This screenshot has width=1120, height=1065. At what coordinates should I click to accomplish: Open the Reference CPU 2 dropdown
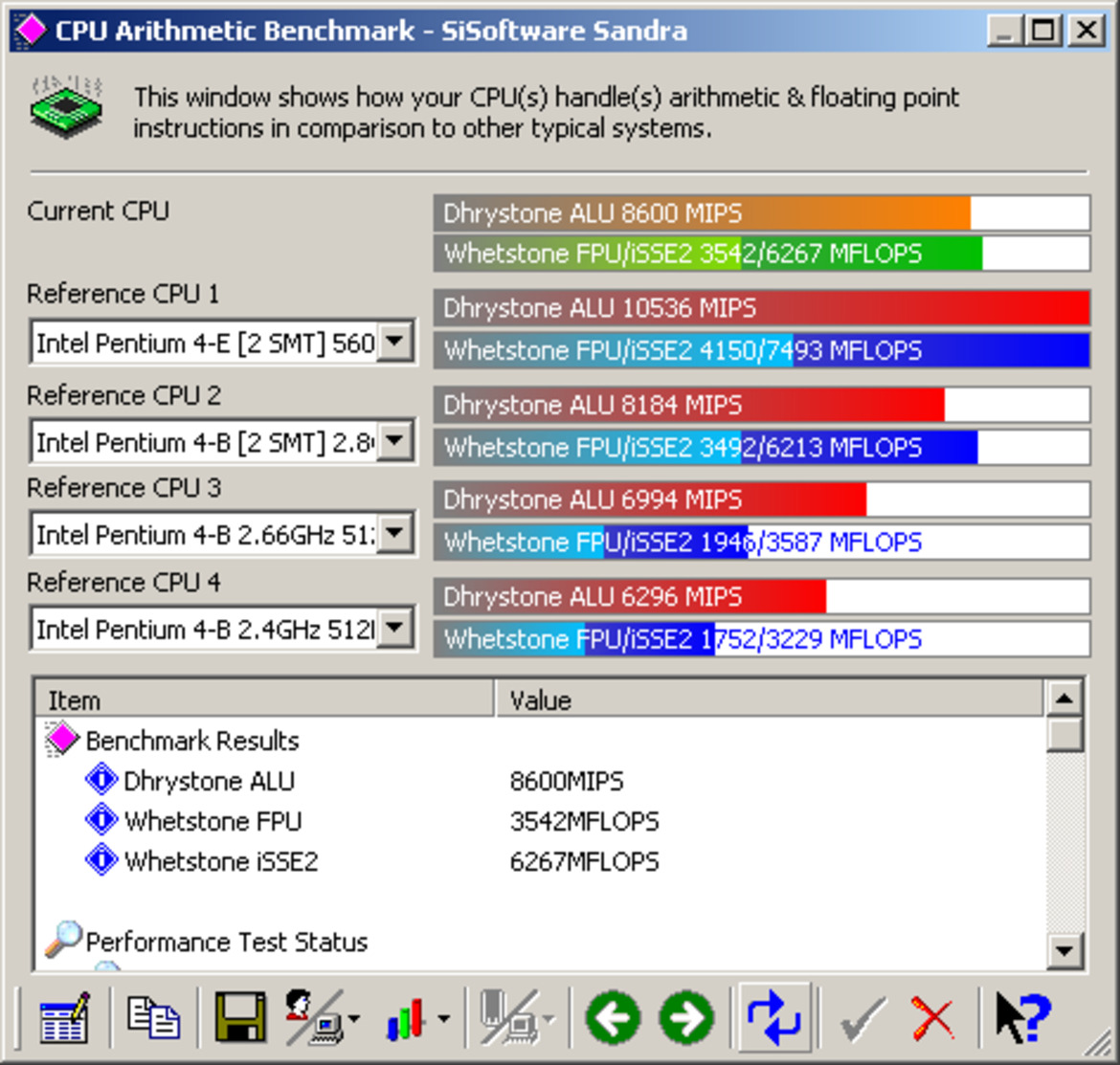click(395, 441)
